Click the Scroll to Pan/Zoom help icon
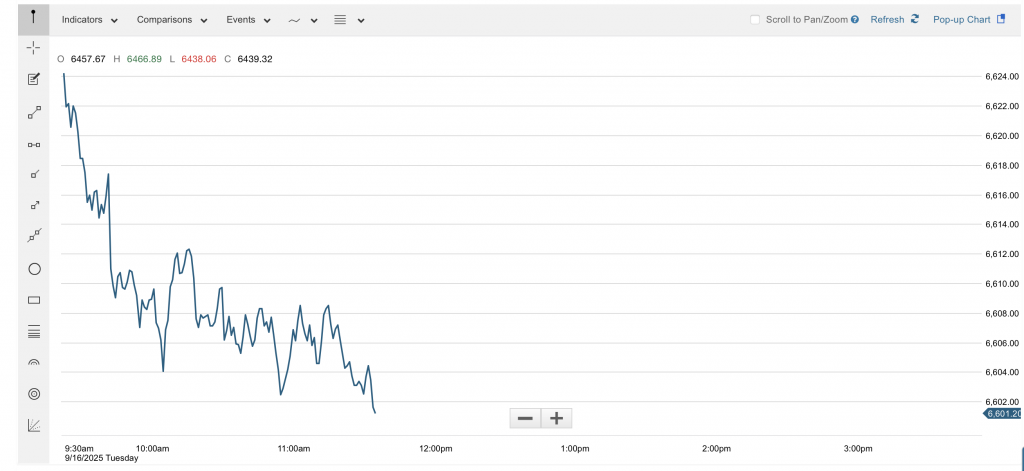The image size is (1024, 471). coord(855,20)
